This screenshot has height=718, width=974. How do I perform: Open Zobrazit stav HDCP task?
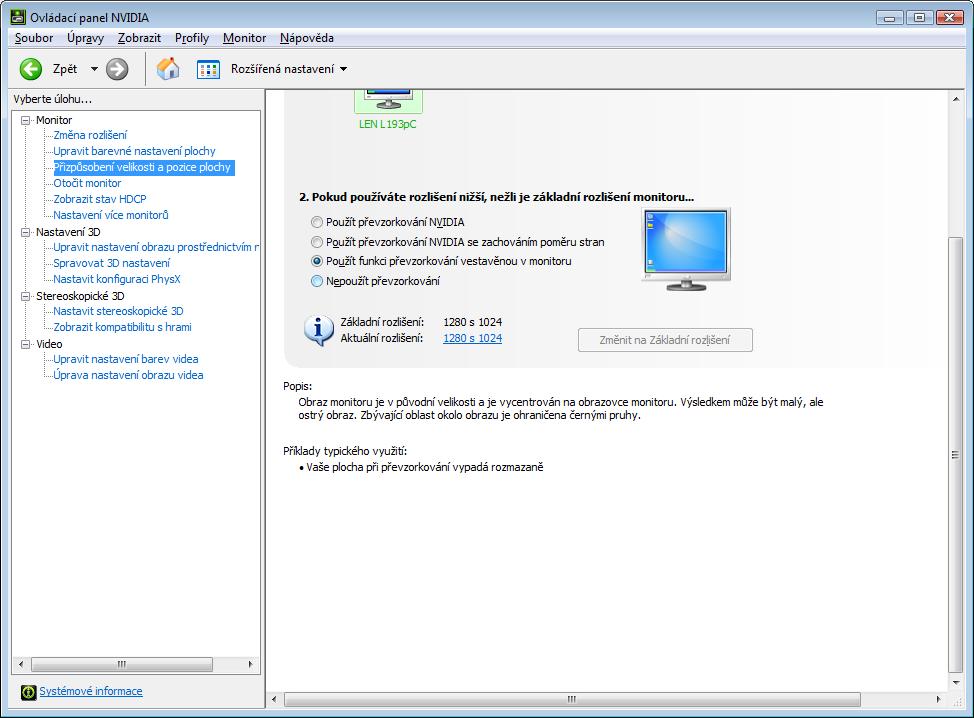99,199
